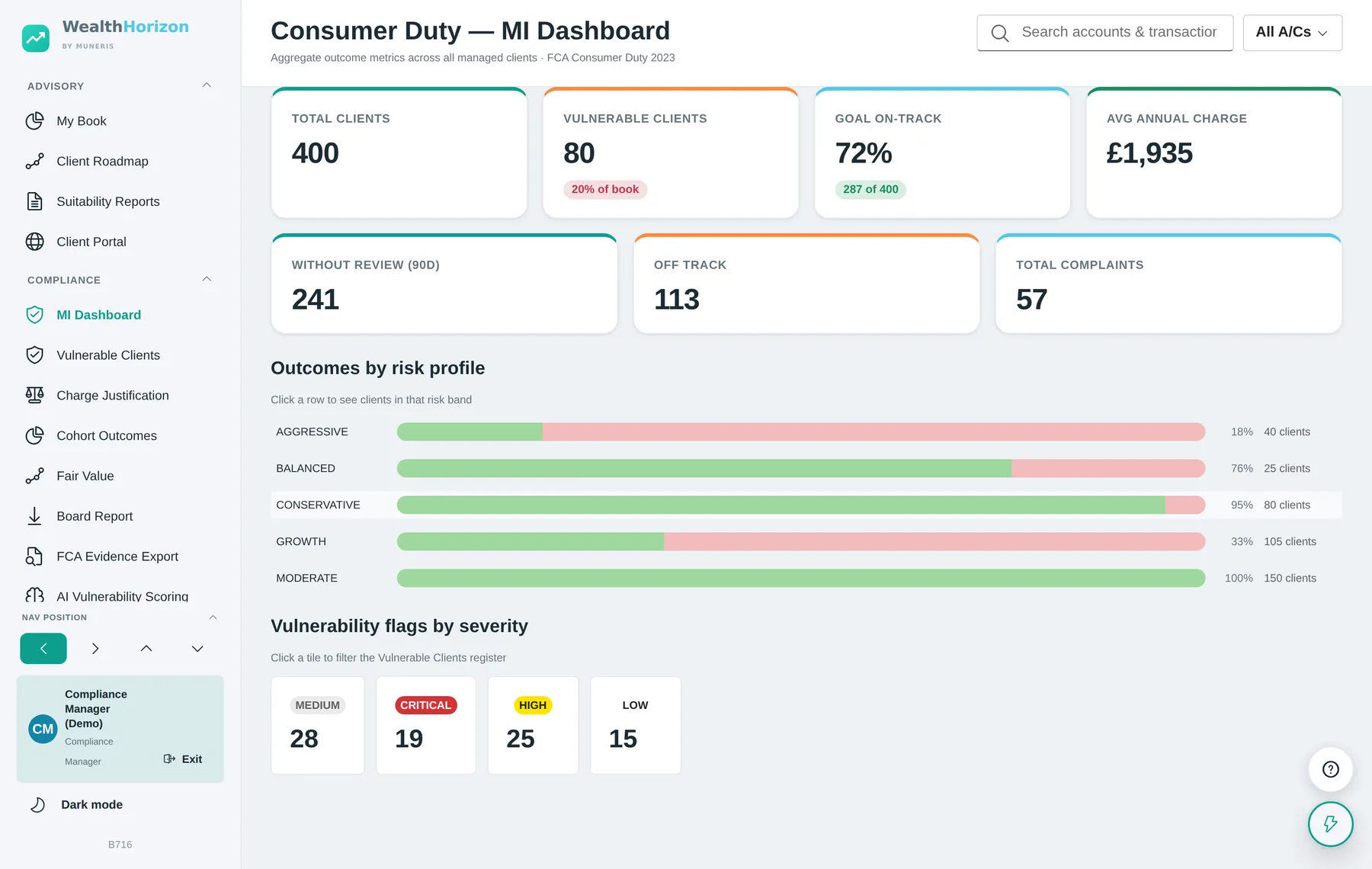Select the nav position down arrow
The height and width of the screenshot is (869, 1372).
197,649
